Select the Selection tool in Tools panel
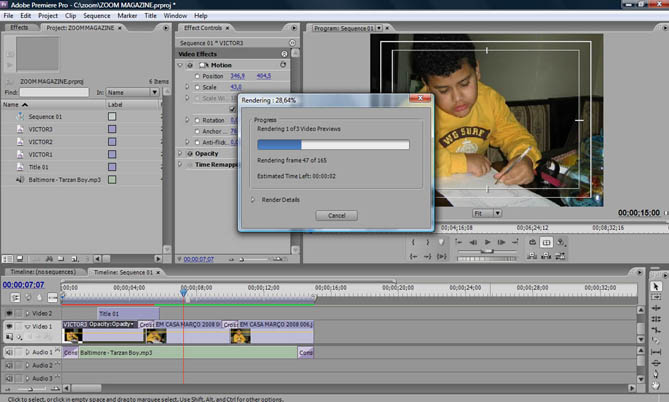The height and width of the screenshot is (402, 669). [656, 286]
